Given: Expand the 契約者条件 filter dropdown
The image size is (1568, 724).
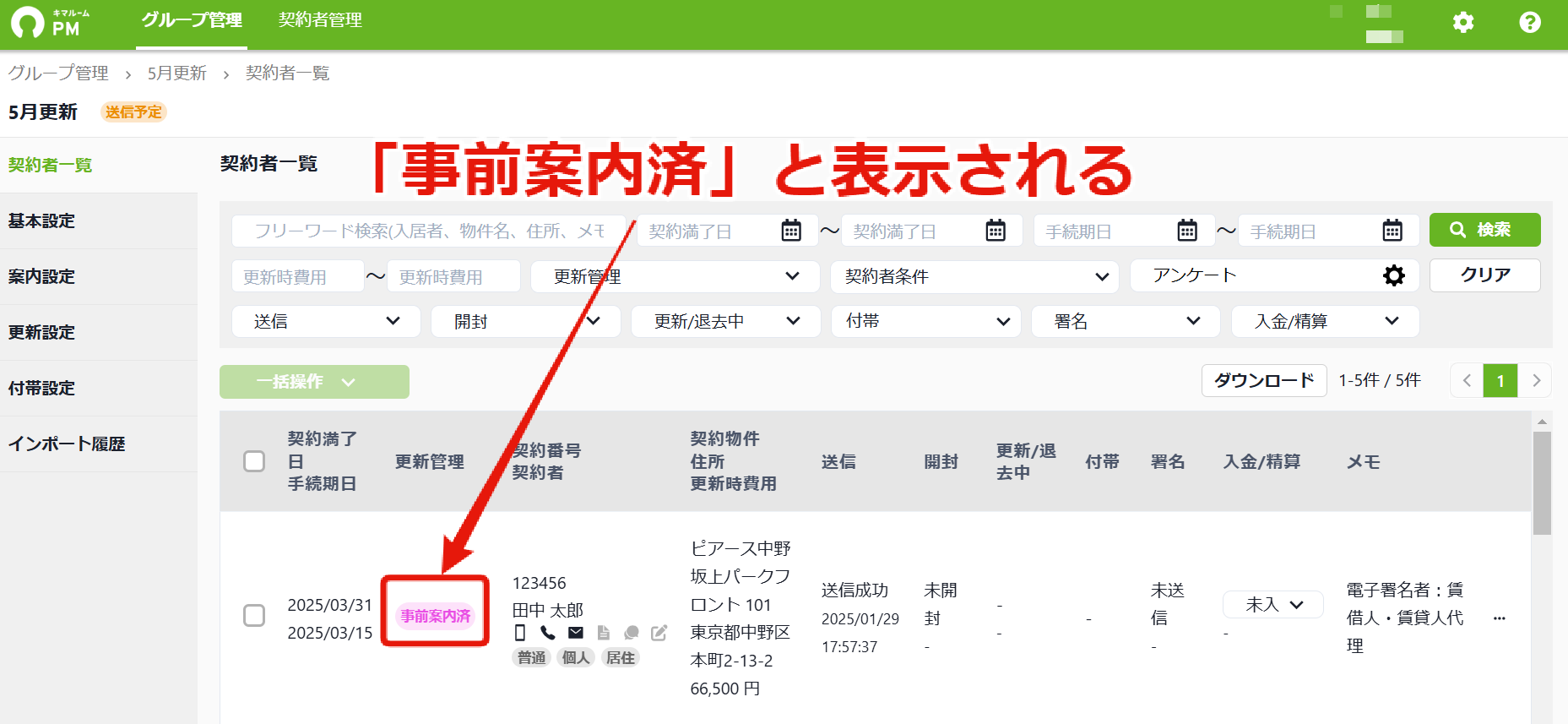Looking at the screenshot, I should coord(974,276).
